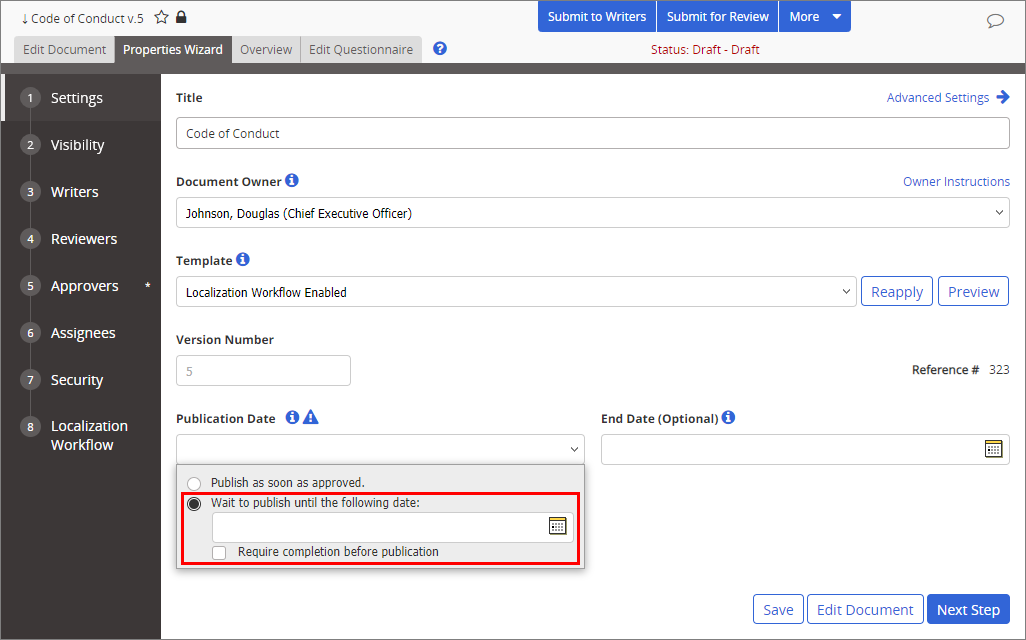Click the Publication Date warning triangle icon
Viewport: 1026px width, 640px height.
click(311, 417)
